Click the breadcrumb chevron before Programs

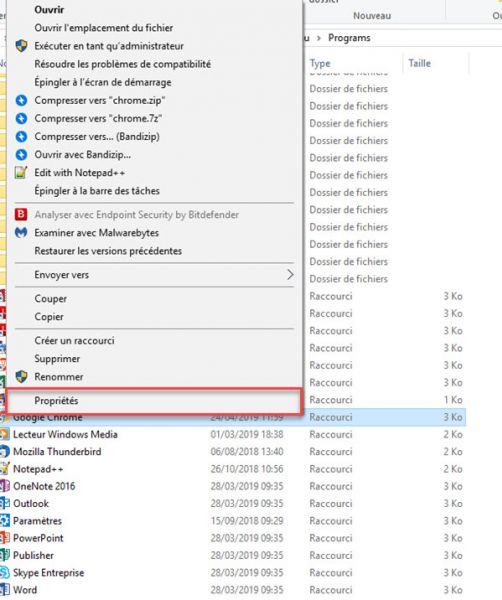319,38
